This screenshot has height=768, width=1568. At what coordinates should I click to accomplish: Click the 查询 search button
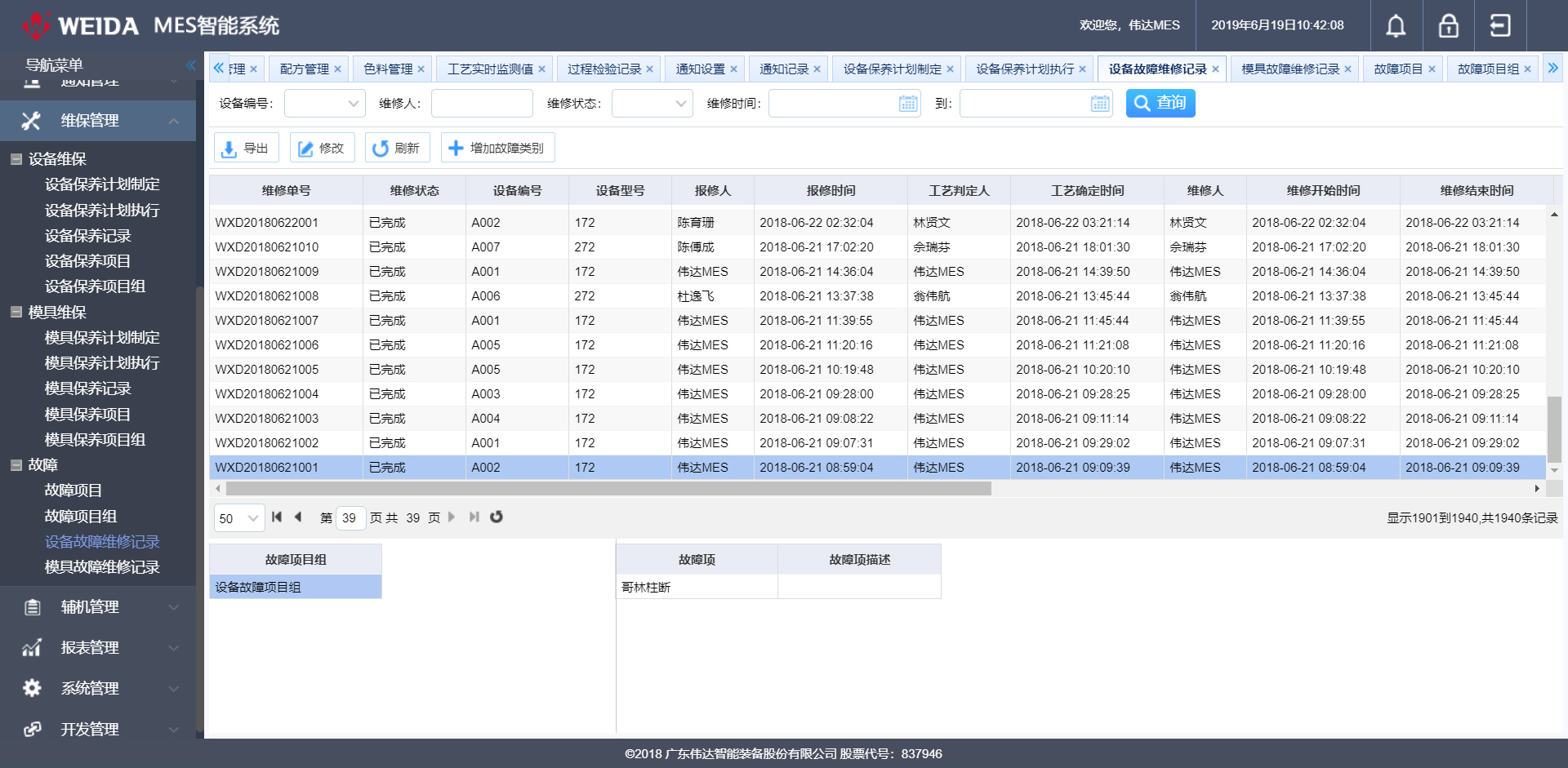tap(1160, 103)
